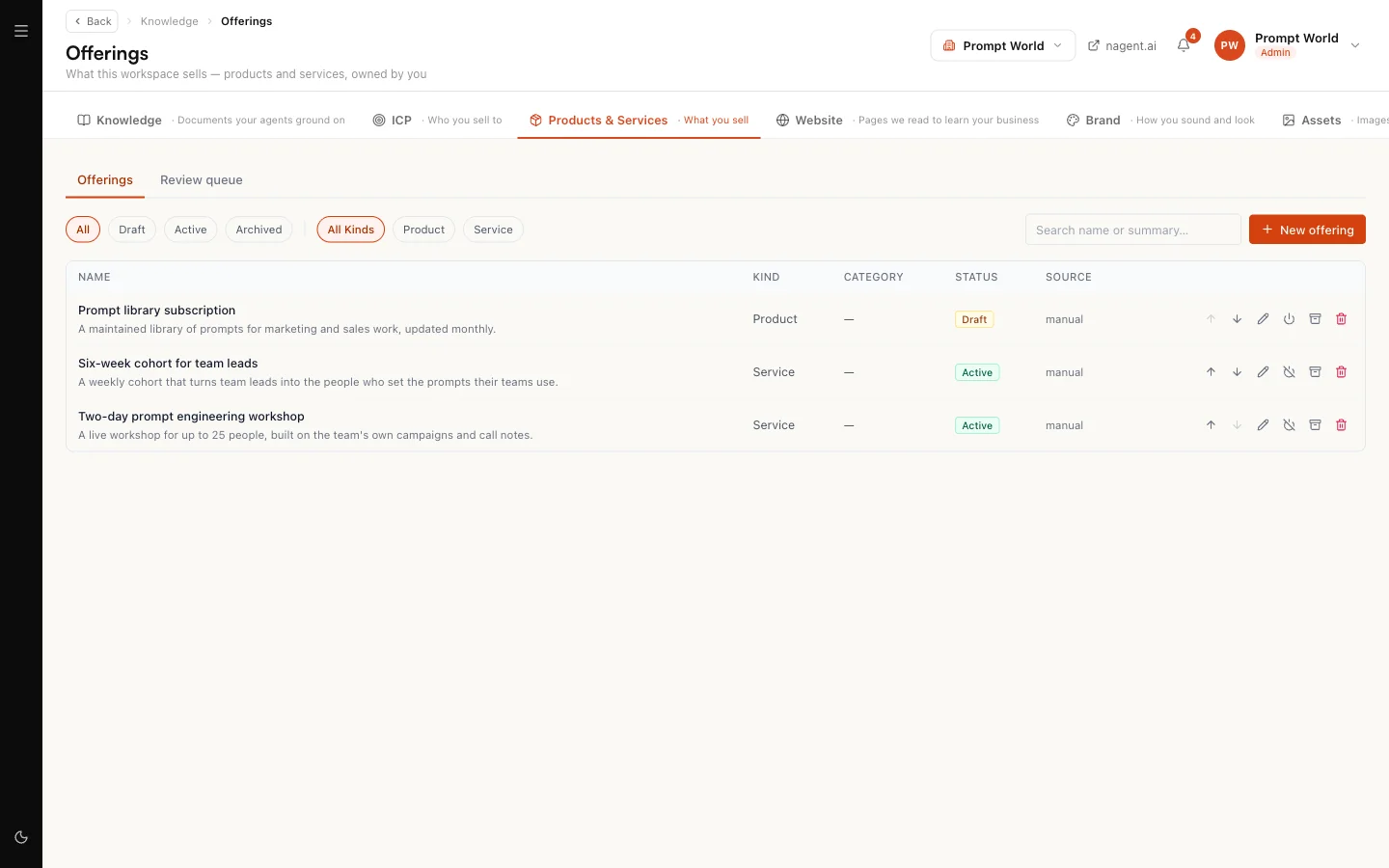Move Six-week cohort offering down
Image resolution: width=1389 pixels, height=868 pixels.
point(1237,372)
